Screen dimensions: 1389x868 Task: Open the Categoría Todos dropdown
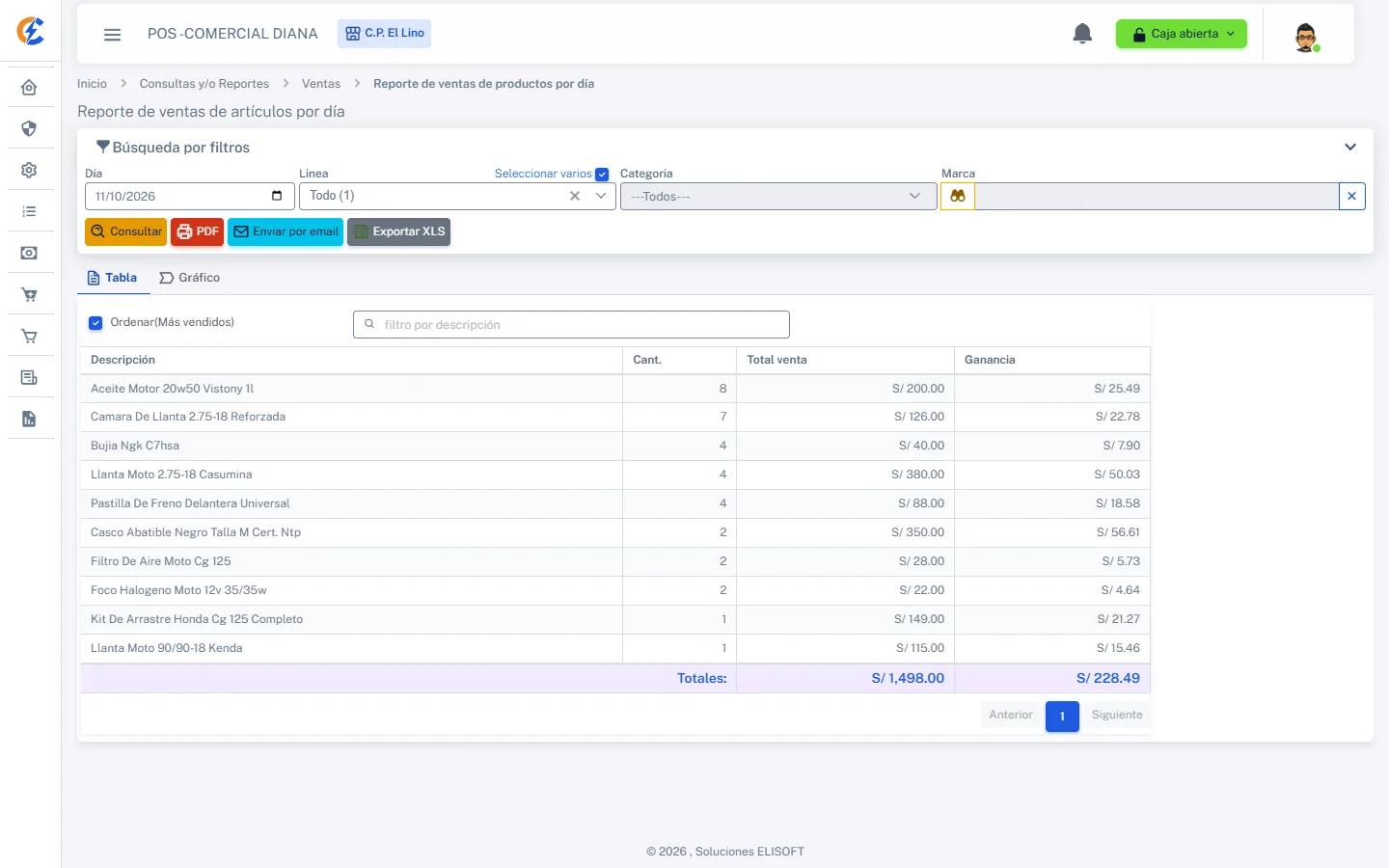(777, 196)
